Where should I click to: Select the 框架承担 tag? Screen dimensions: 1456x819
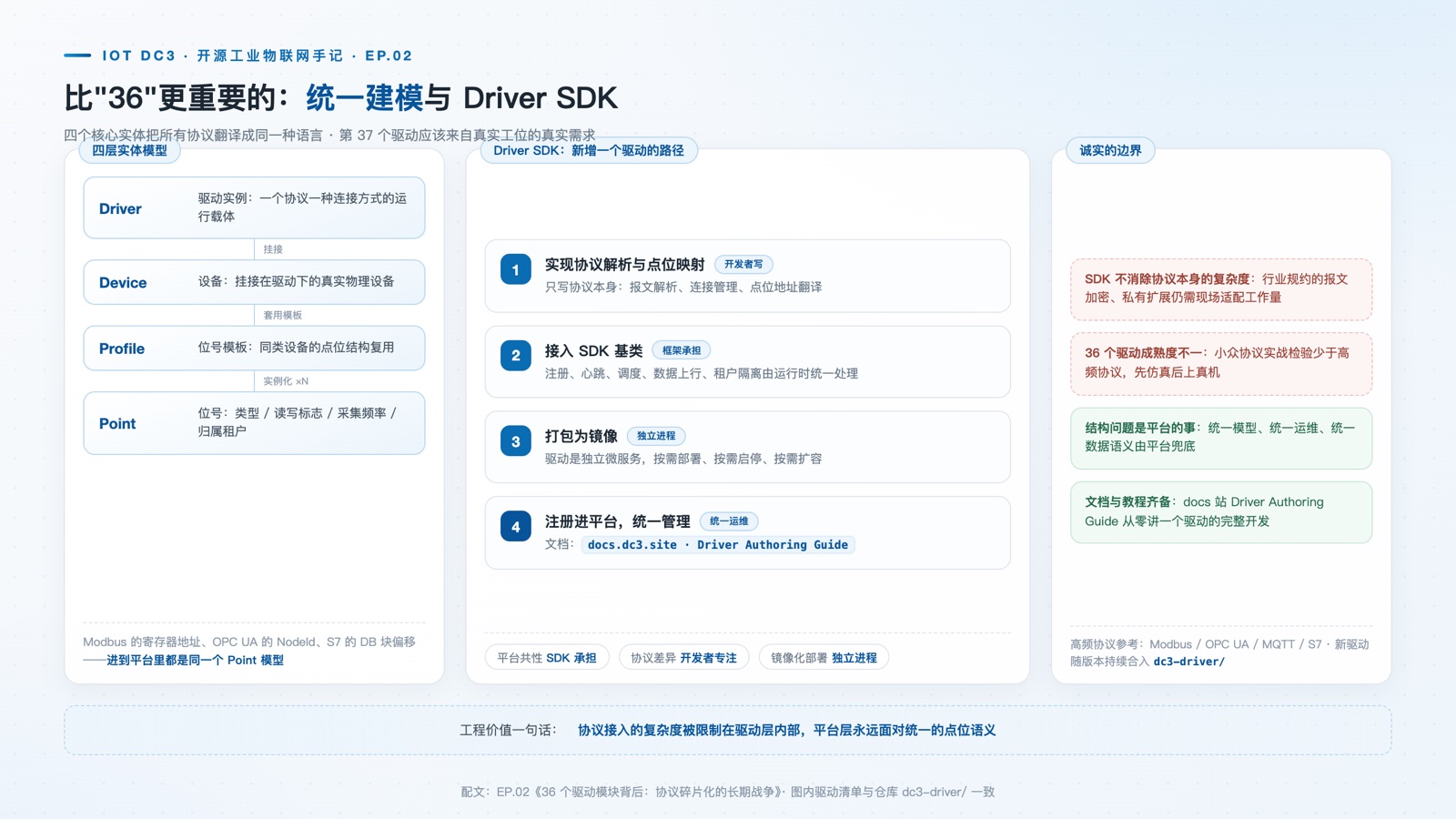(682, 350)
